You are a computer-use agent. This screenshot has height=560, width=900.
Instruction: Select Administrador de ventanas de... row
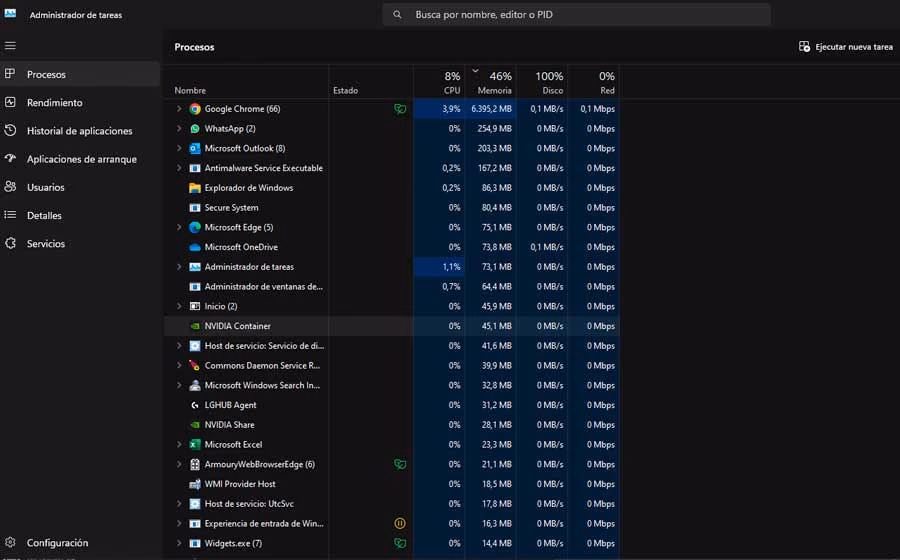pyautogui.click(x=391, y=287)
